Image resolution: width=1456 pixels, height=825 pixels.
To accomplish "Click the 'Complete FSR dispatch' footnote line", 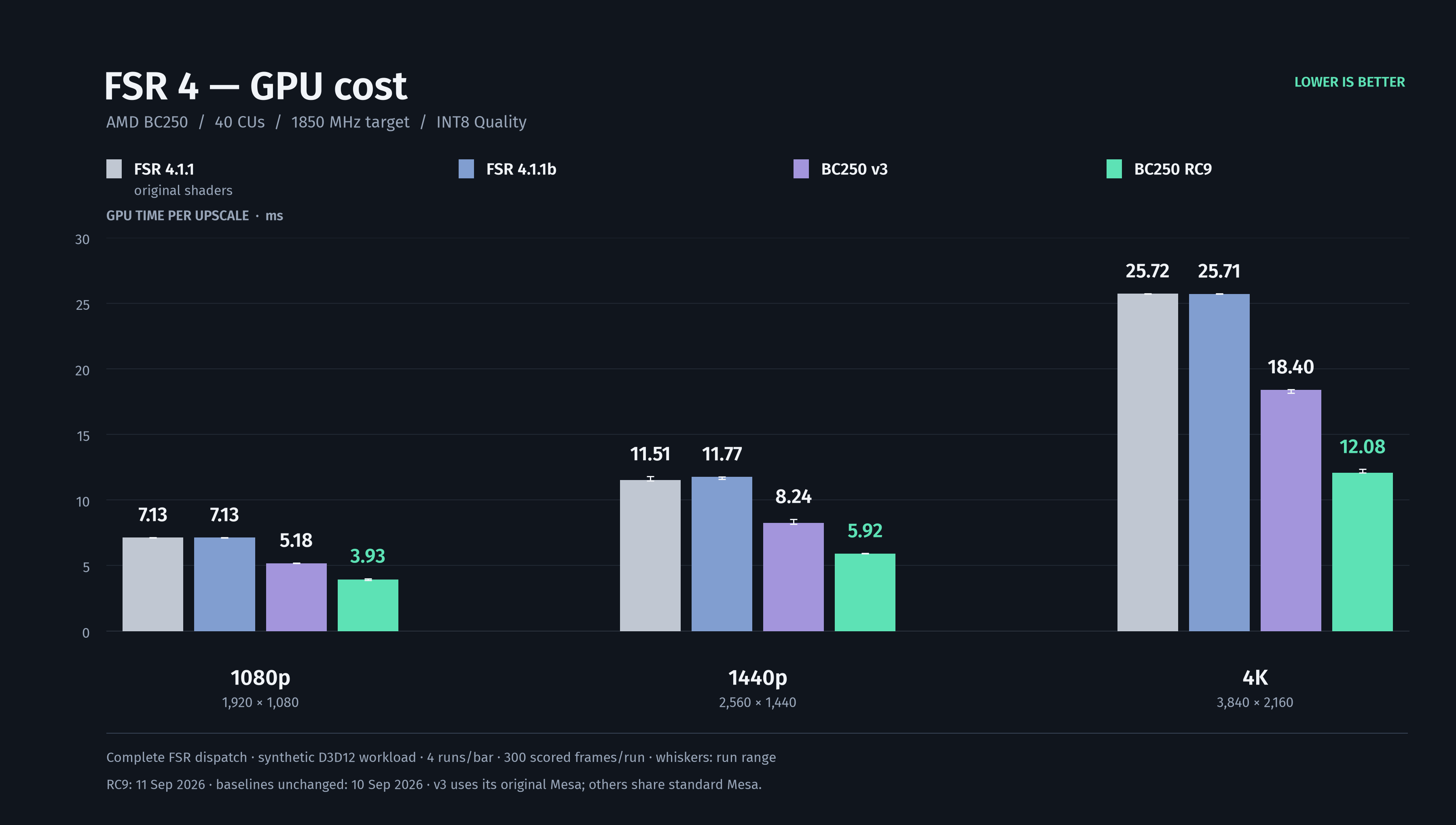I will click(441, 757).
